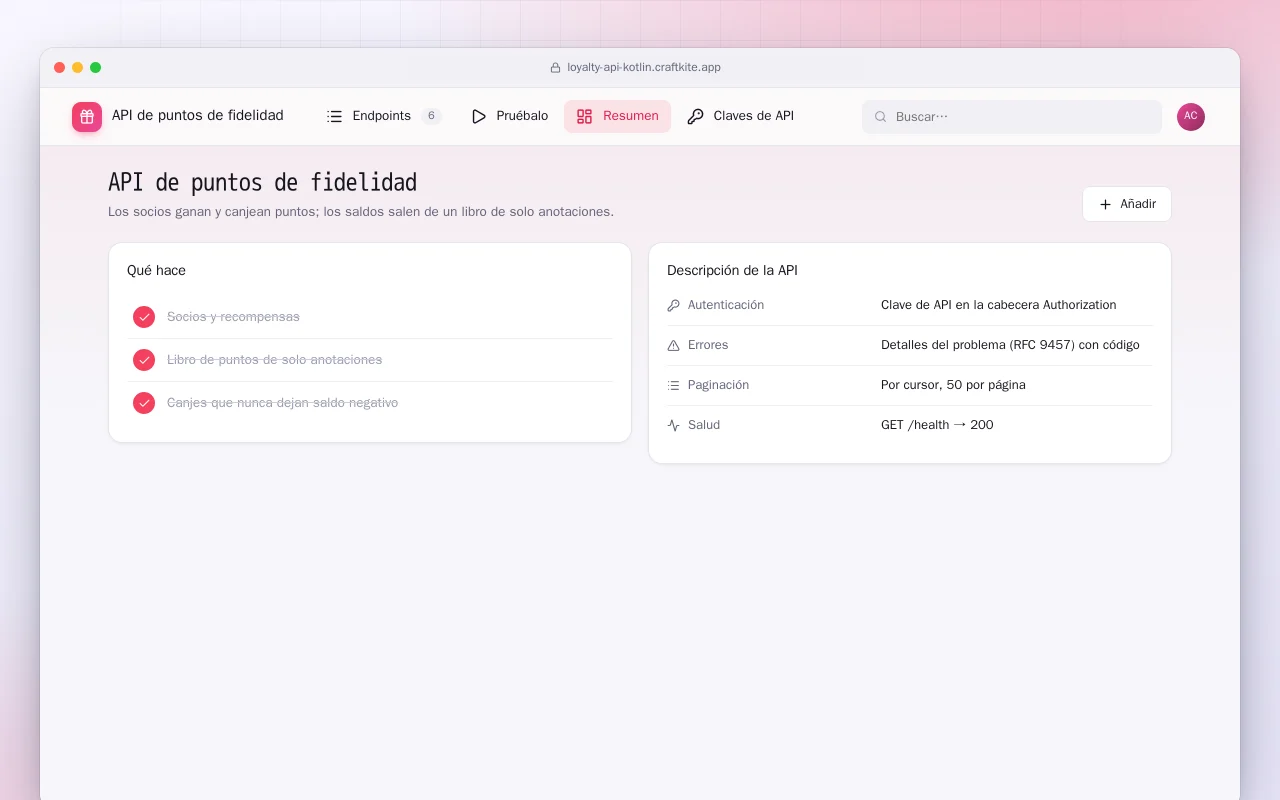Click the Autenticación key icon
1280x800 pixels.
673,305
